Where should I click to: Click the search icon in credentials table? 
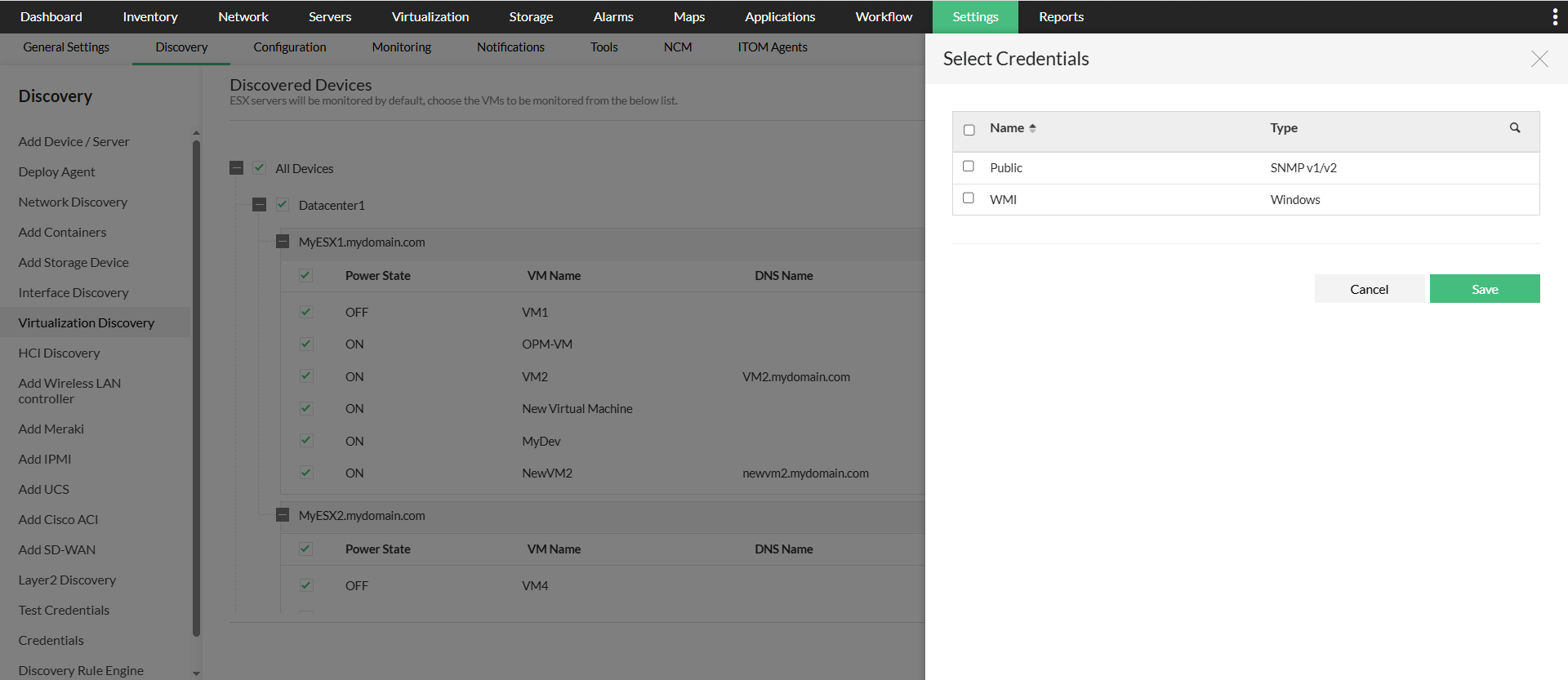coord(1515,128)
